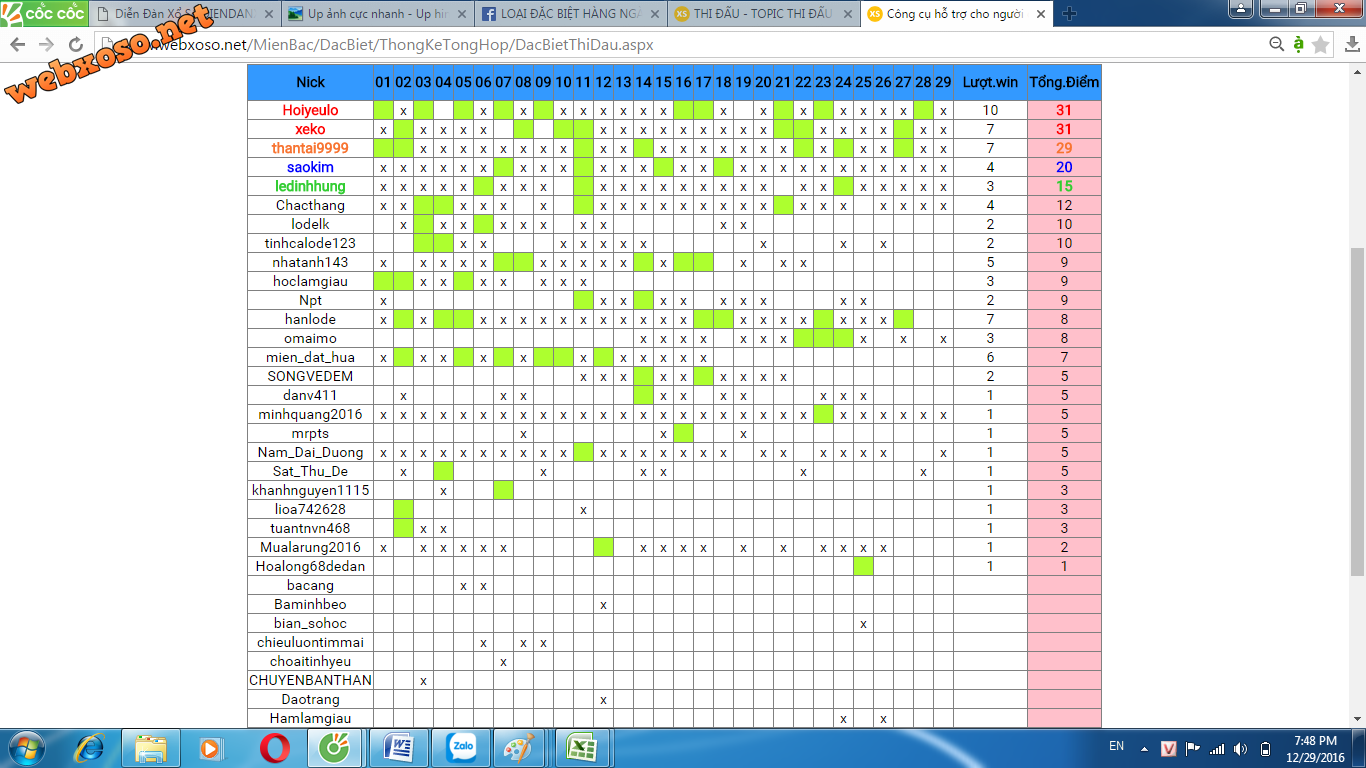Reload the page with the refresh icon

coord(76,45)
